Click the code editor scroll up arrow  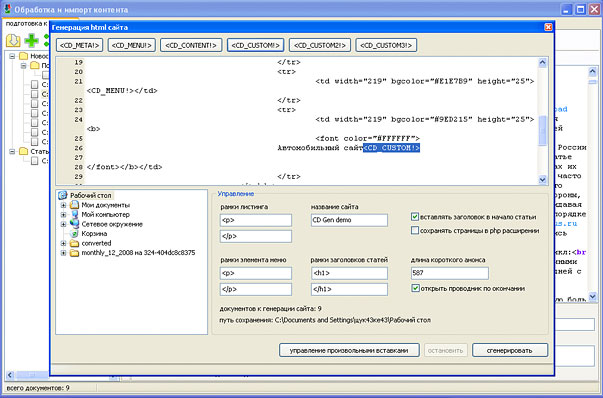coord(542,62)
